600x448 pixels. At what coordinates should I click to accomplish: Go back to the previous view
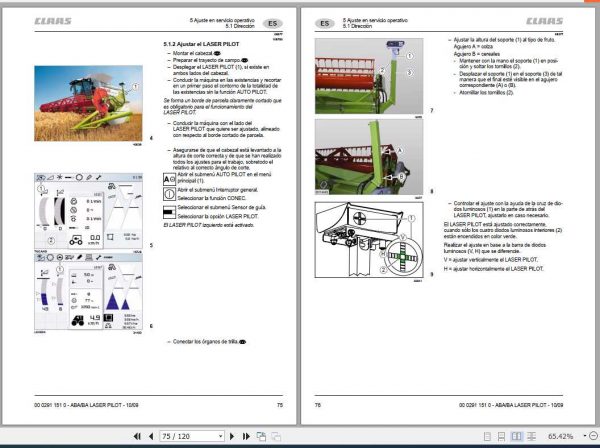coord(261,436)
